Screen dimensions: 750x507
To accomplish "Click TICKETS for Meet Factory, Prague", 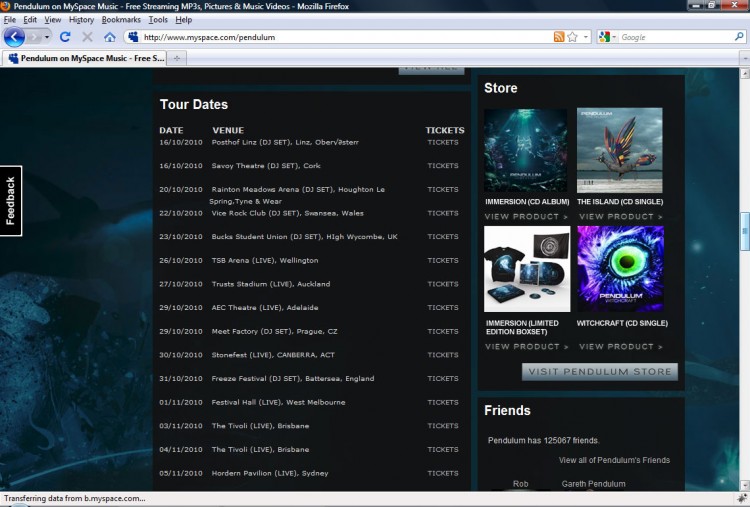I will tap(443, 331).
